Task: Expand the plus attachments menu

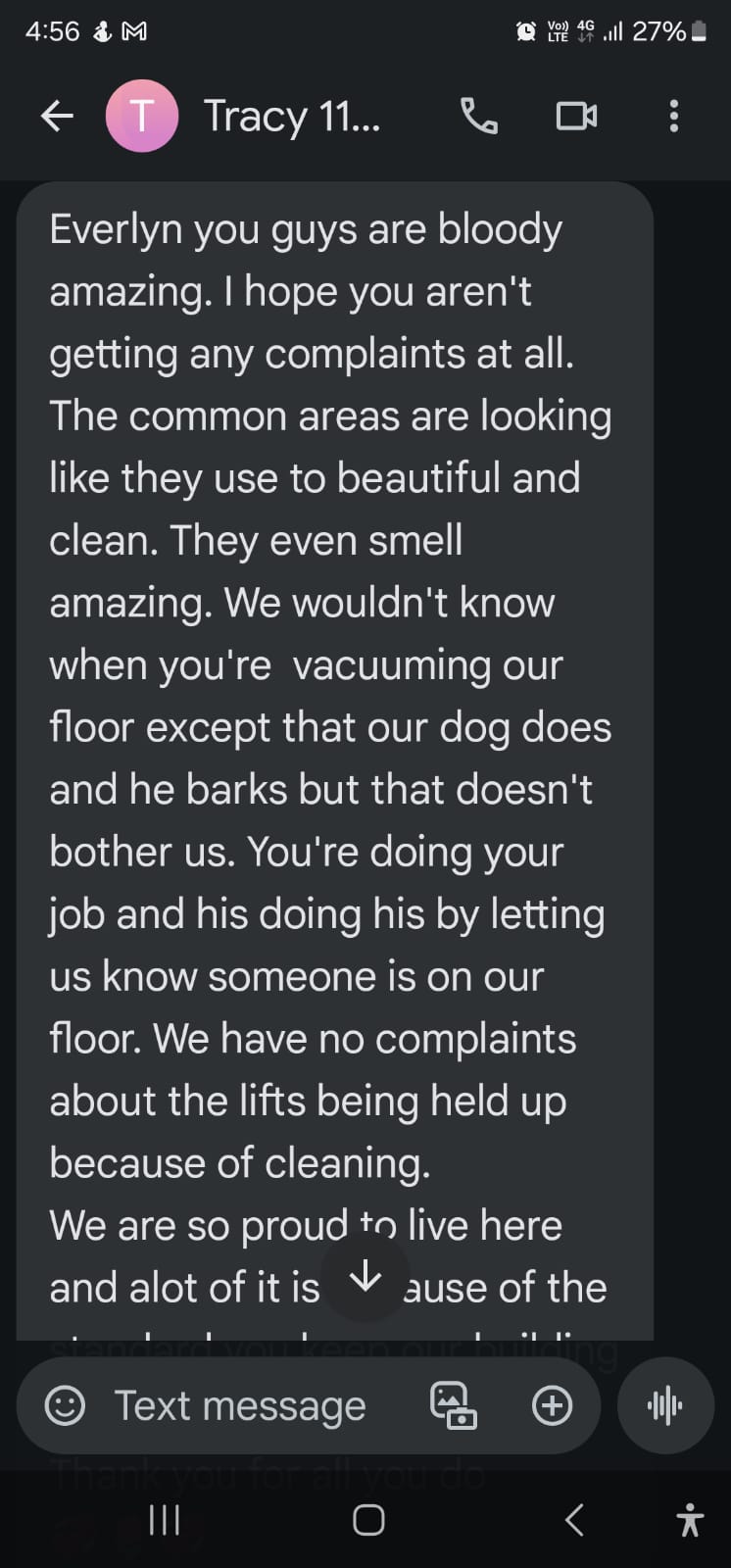Action: coord(552,1406)
